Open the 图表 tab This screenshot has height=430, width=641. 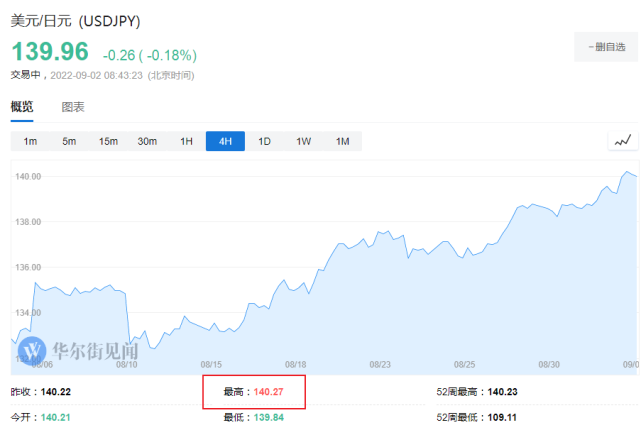(73, 107)
